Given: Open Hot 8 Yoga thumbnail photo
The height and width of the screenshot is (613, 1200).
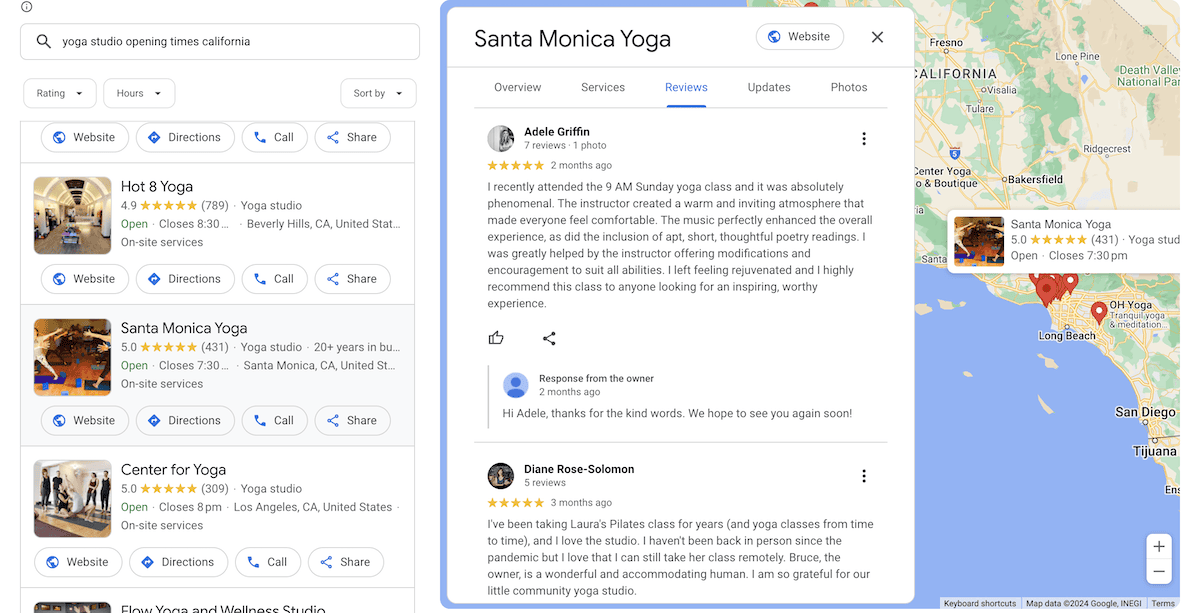Looking at the screenshot, I should (72, 216).
